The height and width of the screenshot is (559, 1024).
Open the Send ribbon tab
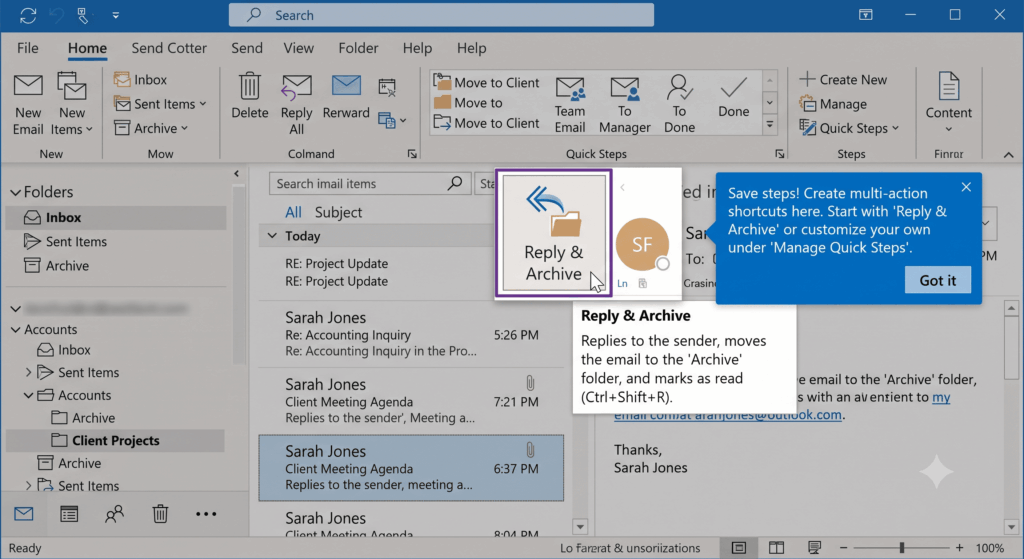click(x=247, y=48)
